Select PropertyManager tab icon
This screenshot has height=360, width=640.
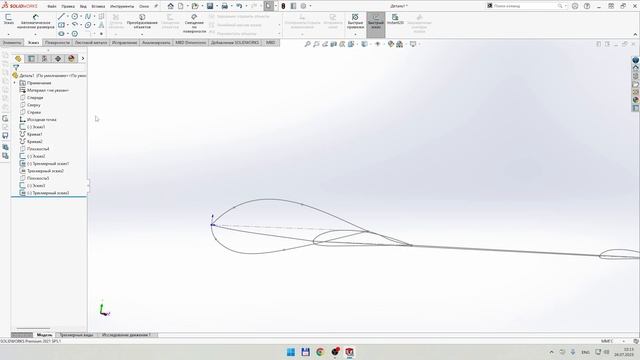(x=31, y=58)
